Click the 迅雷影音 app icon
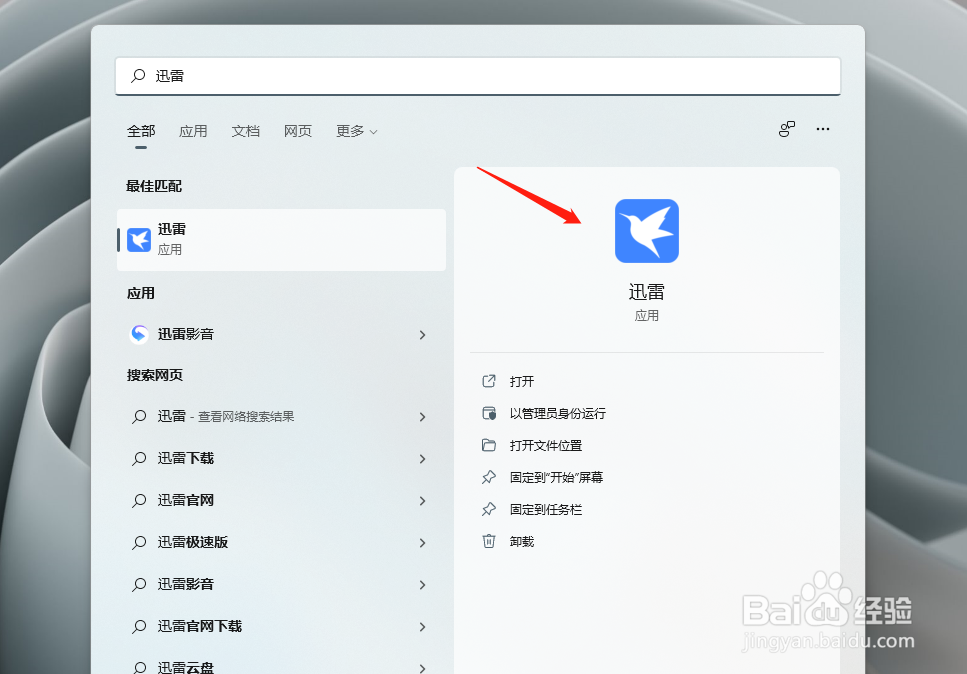The image size is (967, 674). pos(139,334)
